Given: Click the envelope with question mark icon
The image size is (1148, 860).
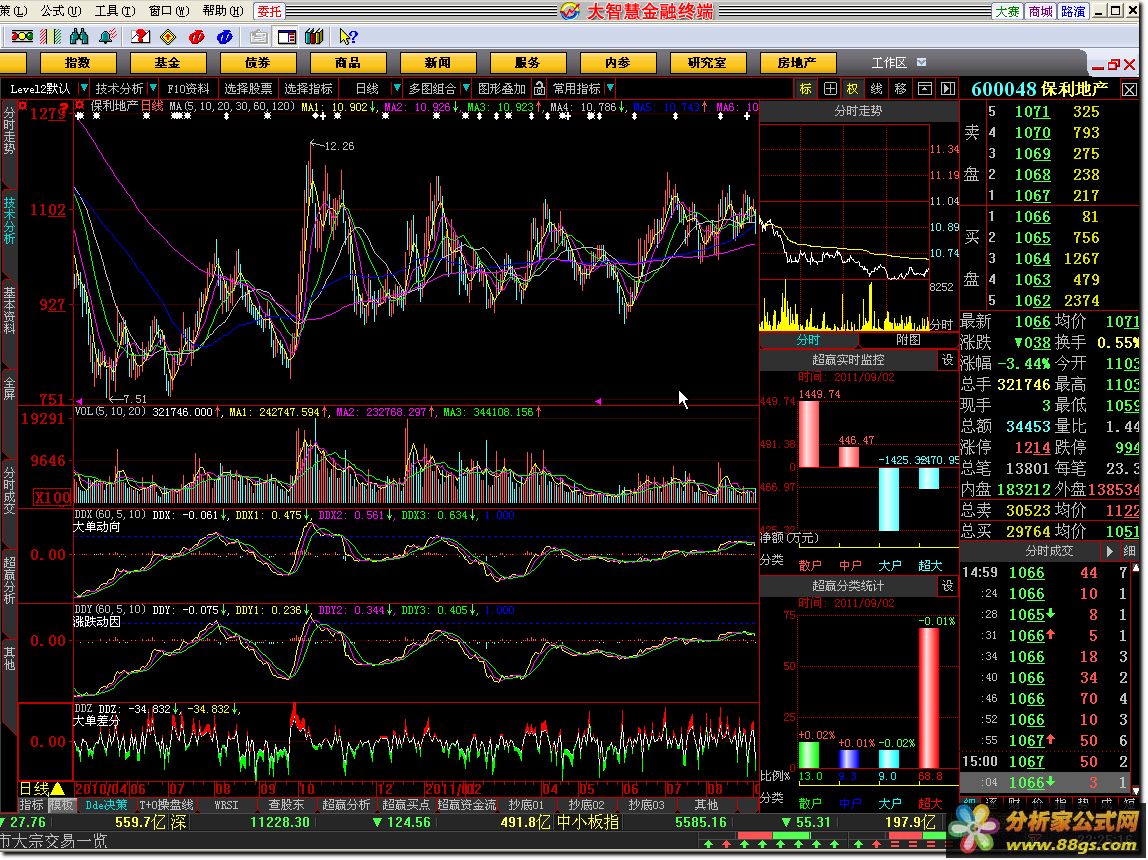Looking at the screenshot, I should point(141,36).
